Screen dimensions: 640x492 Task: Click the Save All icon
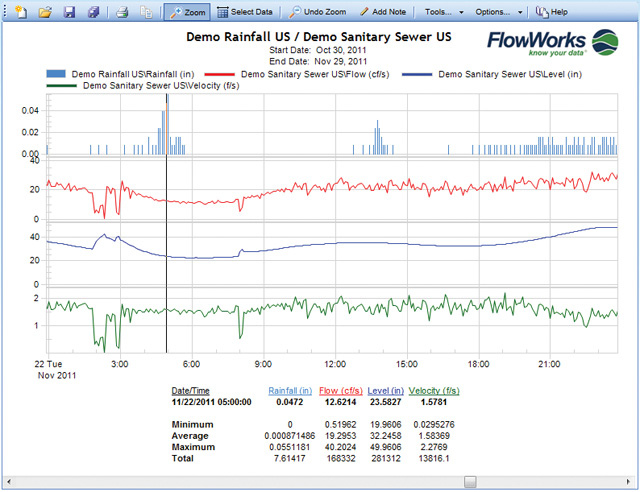93,13
